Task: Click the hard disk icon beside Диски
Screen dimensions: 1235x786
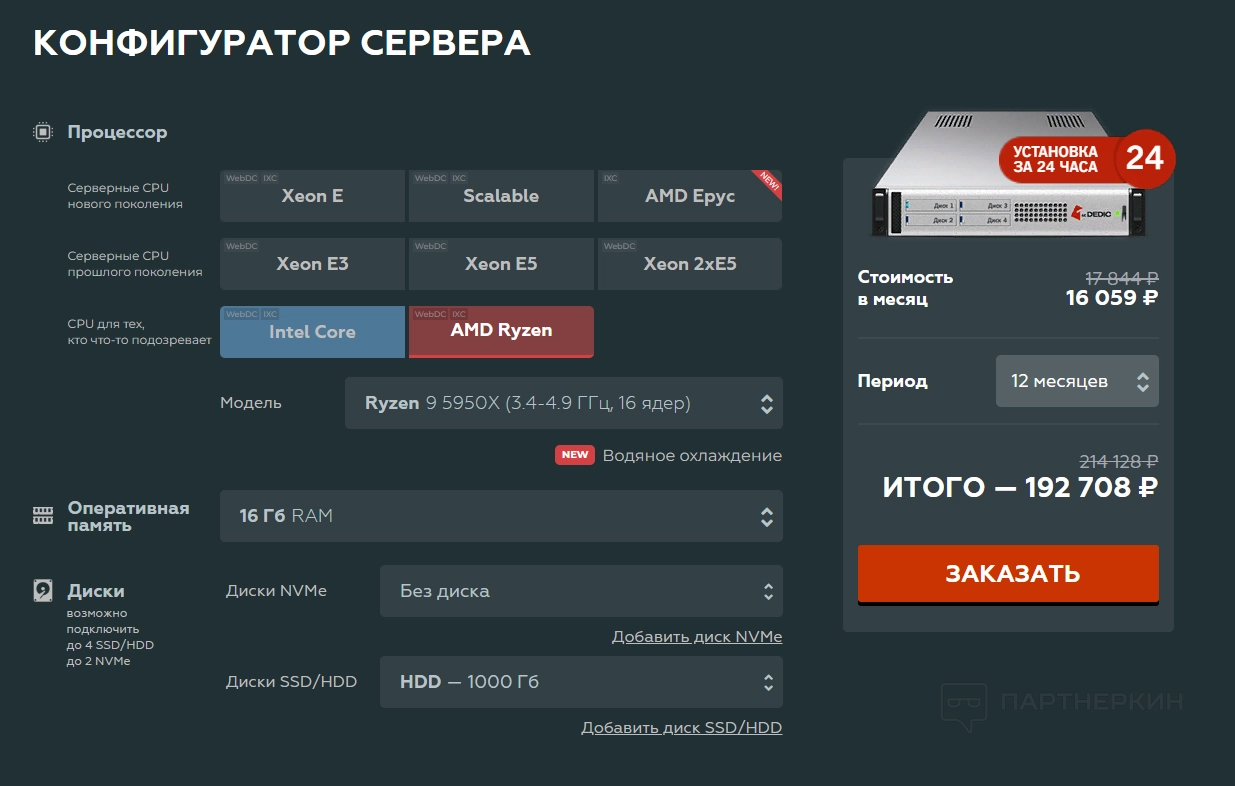Action: (43, 591)
